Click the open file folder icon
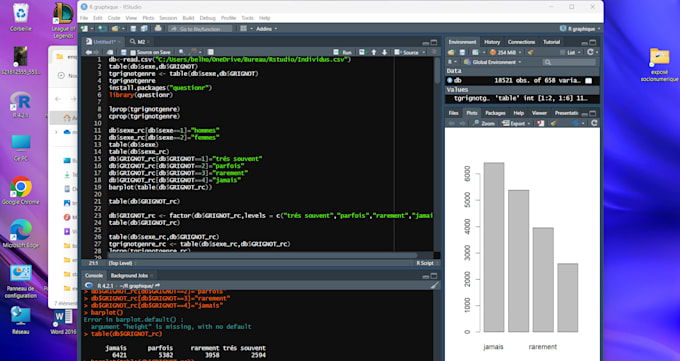The image size is (680, 361). click(114, 29)
